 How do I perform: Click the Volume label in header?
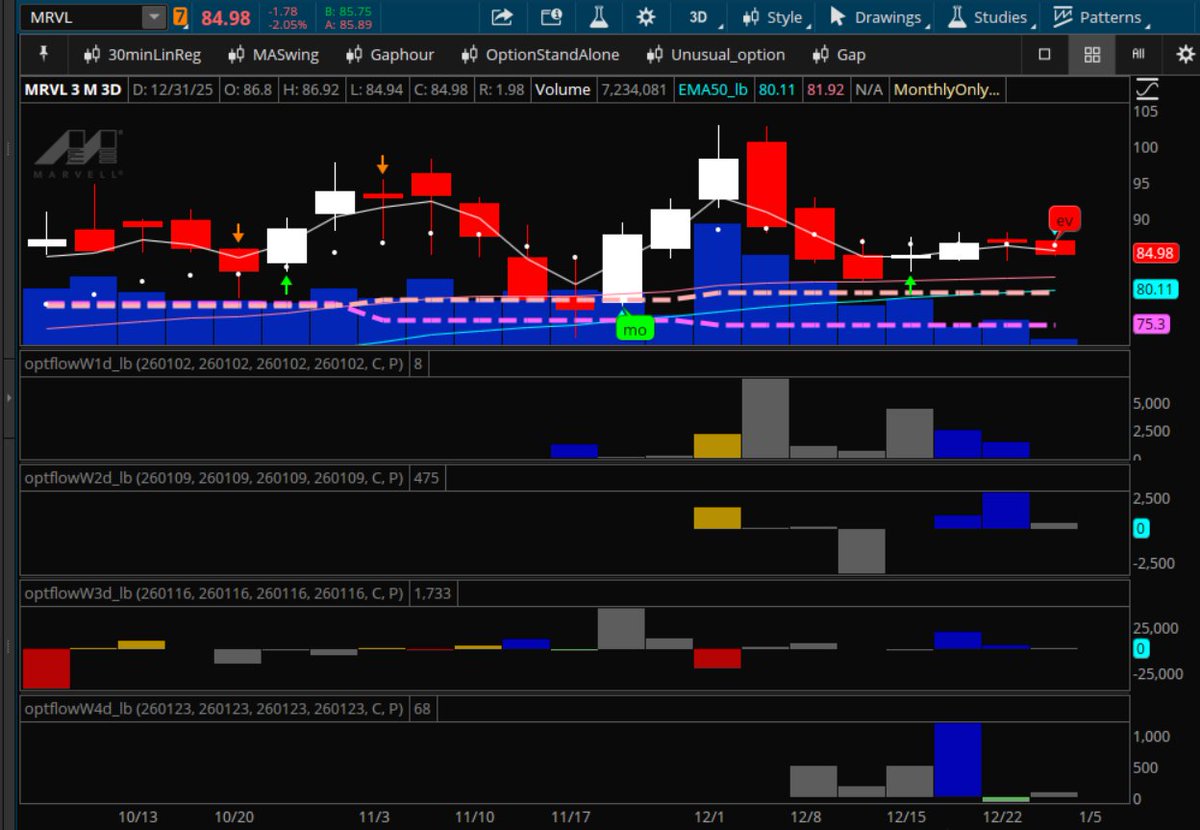562,89
